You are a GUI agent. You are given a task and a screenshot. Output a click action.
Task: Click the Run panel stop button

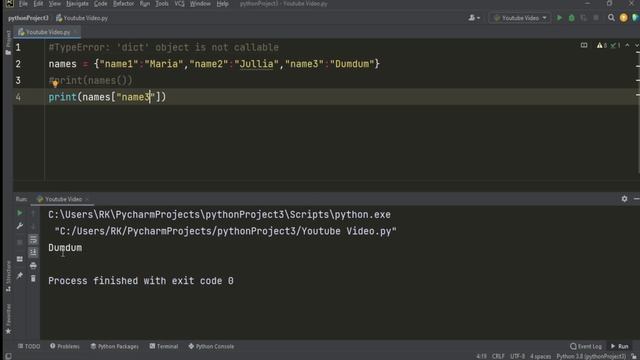pyautogui.click(x=20, y=242)
